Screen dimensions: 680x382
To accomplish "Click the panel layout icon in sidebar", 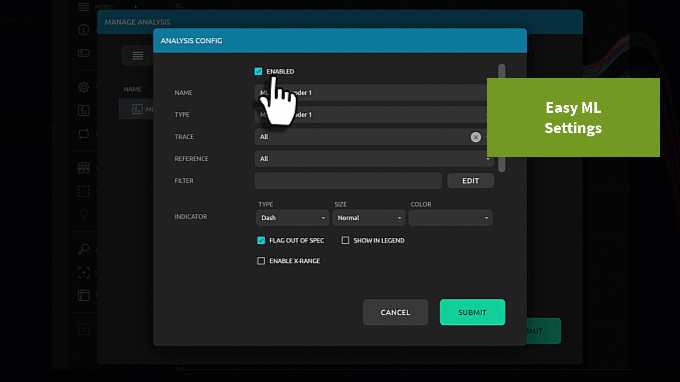I will click(x=84, y=295).
